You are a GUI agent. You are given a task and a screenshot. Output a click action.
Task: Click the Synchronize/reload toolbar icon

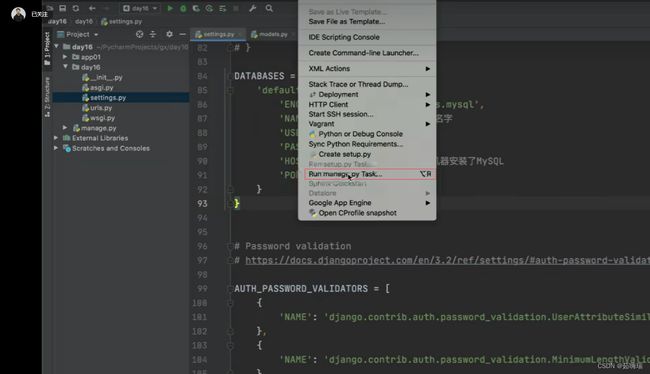point(75,8)
